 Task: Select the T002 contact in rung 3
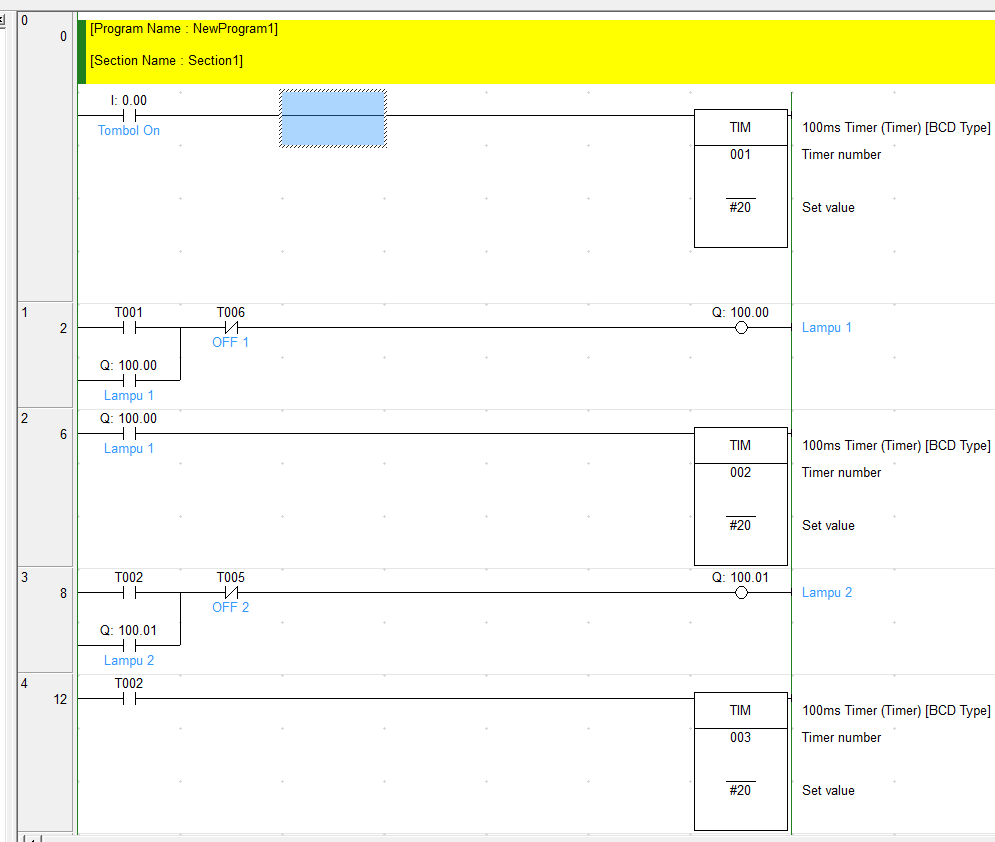pos(129,593)
